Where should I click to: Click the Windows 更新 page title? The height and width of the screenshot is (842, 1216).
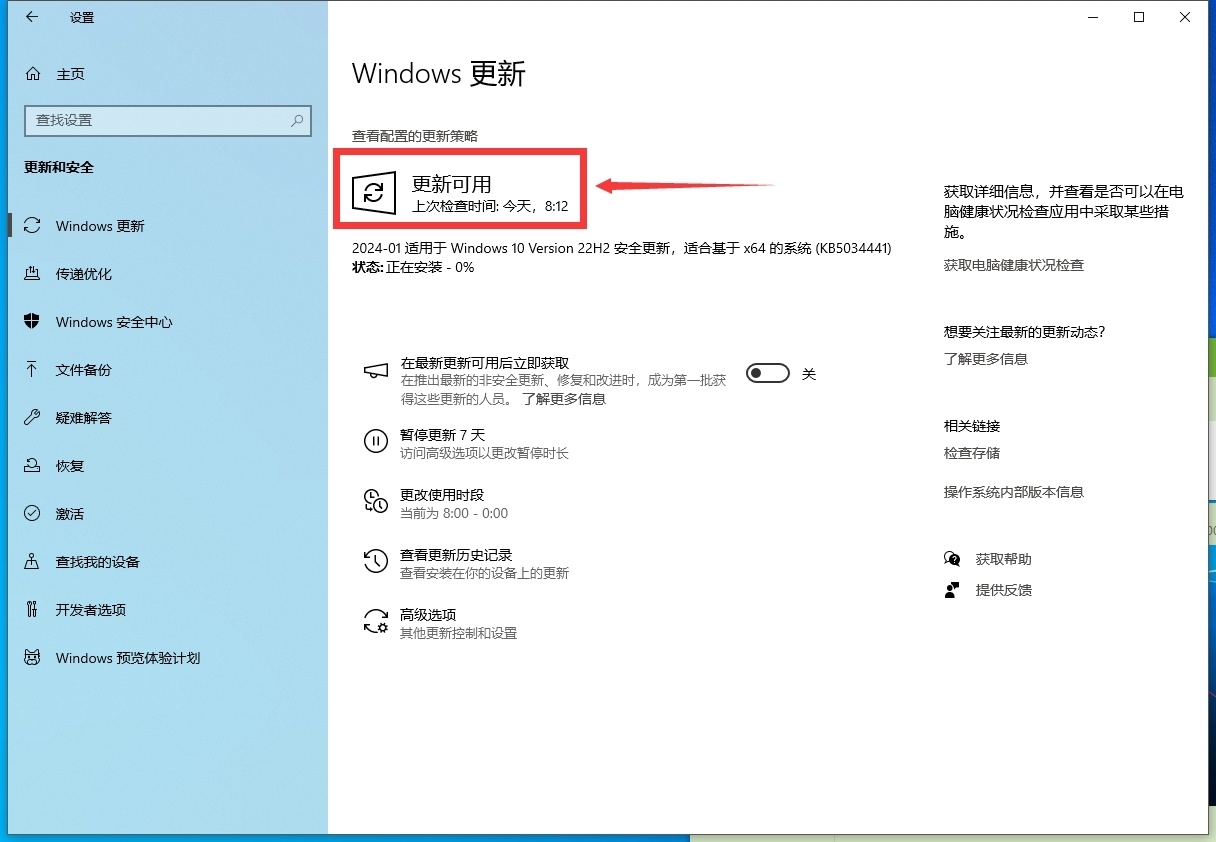[439, 73]
